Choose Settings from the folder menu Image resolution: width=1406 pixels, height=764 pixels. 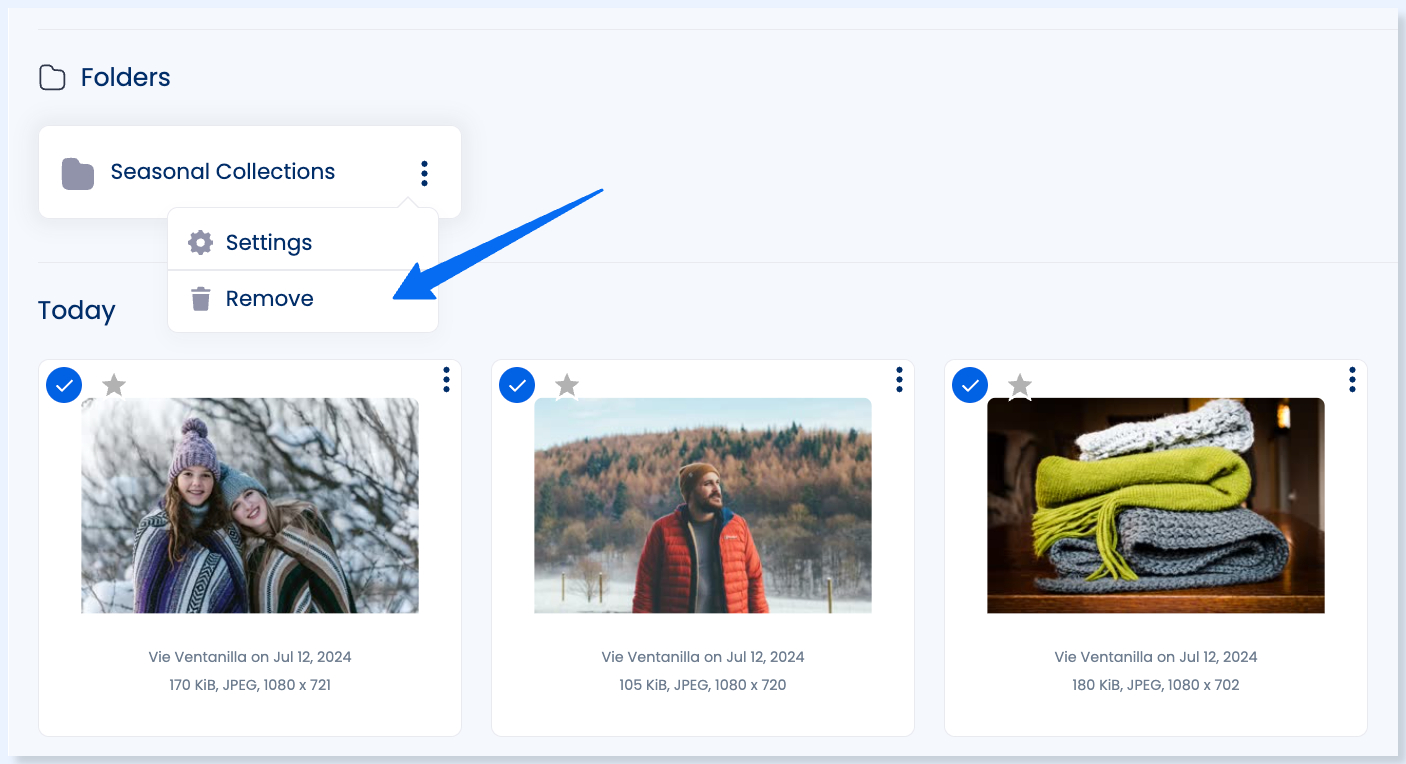[303, 242]
